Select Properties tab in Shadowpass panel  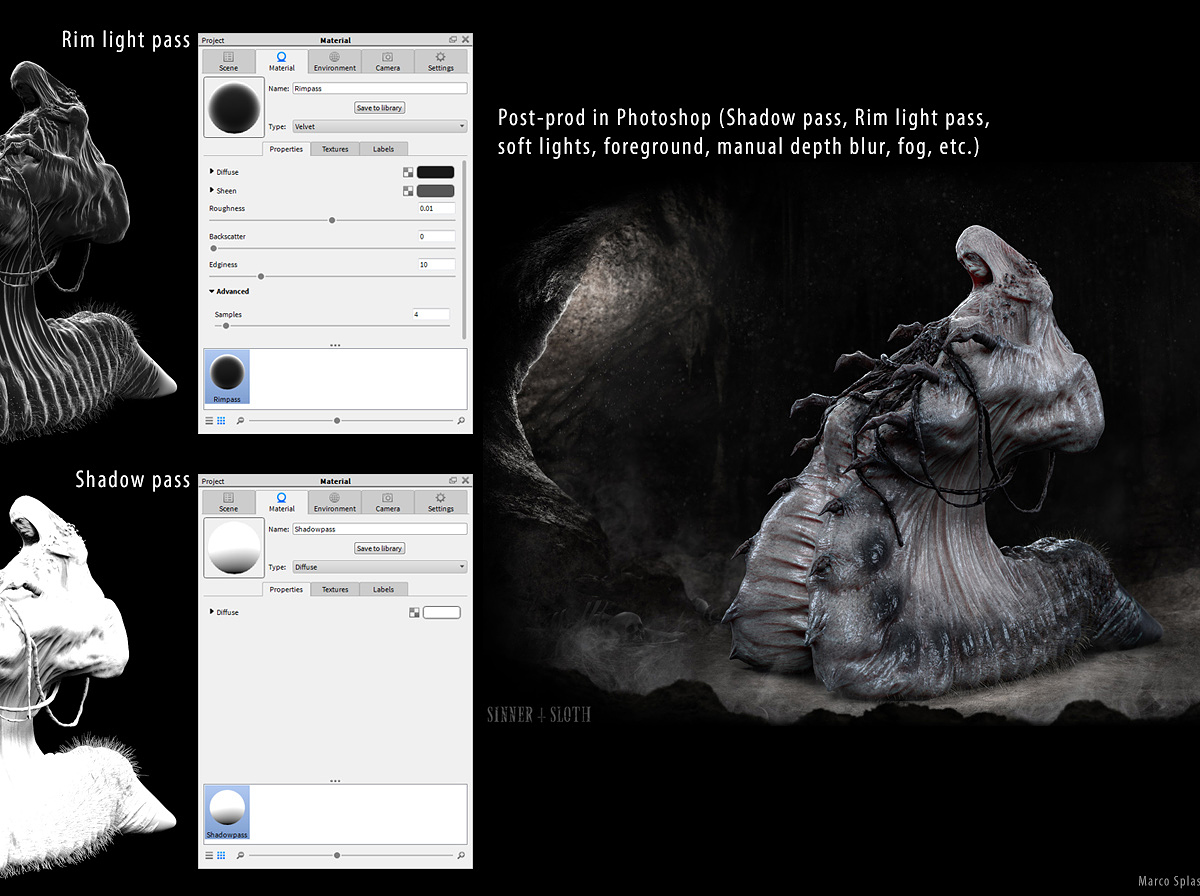pos(286,590)
